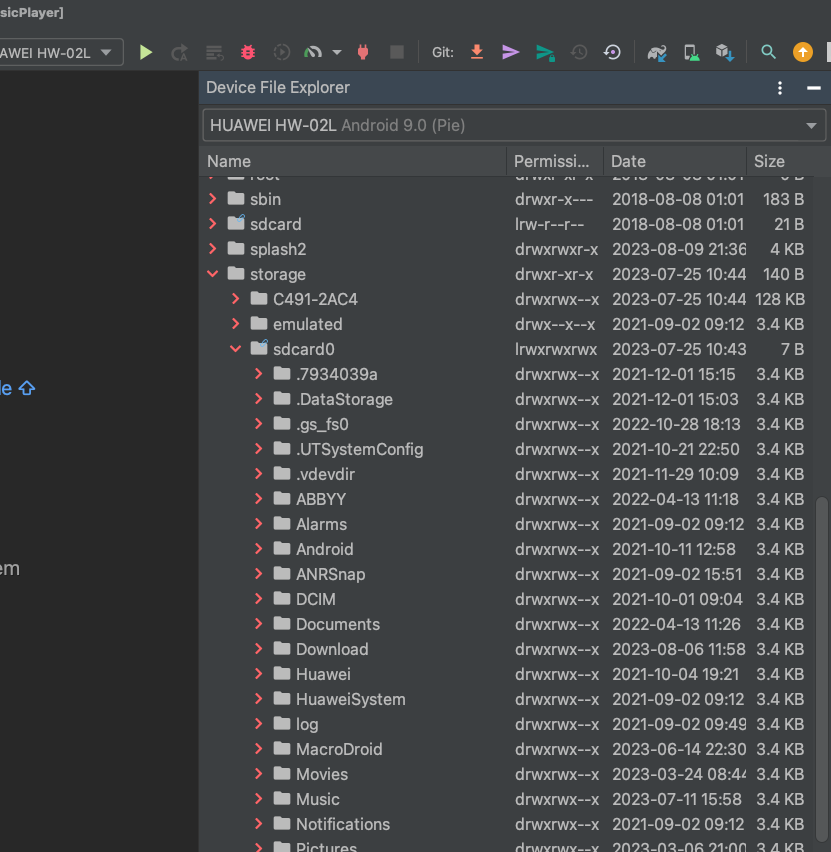Click the Git Update Project arrow

477,52
